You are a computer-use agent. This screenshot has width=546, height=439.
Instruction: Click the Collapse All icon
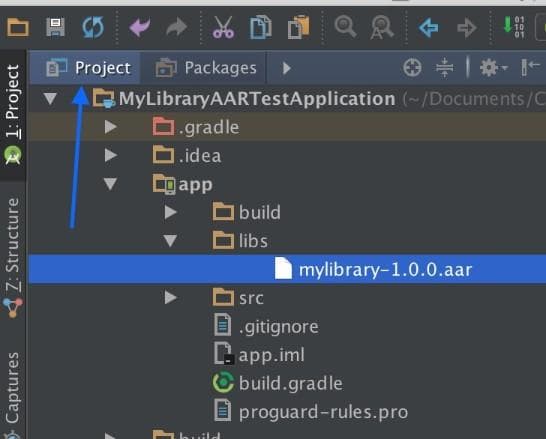tap(445, 67)
